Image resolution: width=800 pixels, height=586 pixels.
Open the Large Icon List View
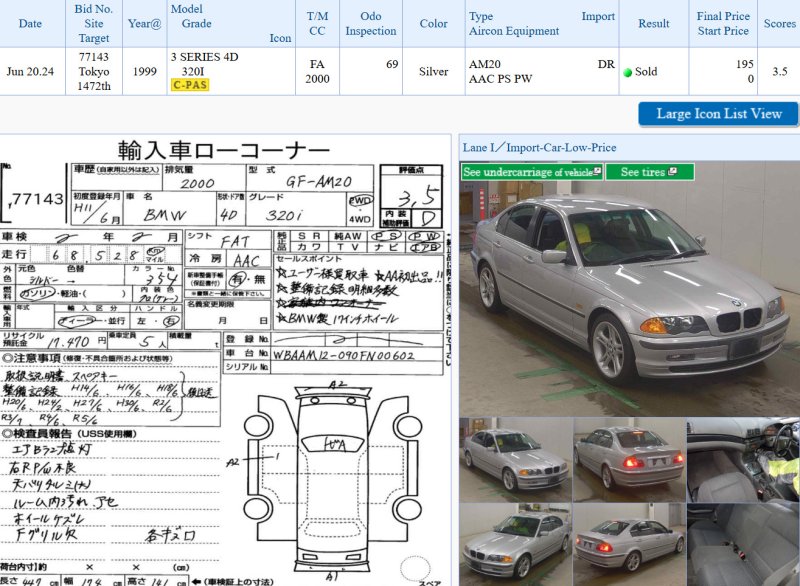click(x=718, y=114)
